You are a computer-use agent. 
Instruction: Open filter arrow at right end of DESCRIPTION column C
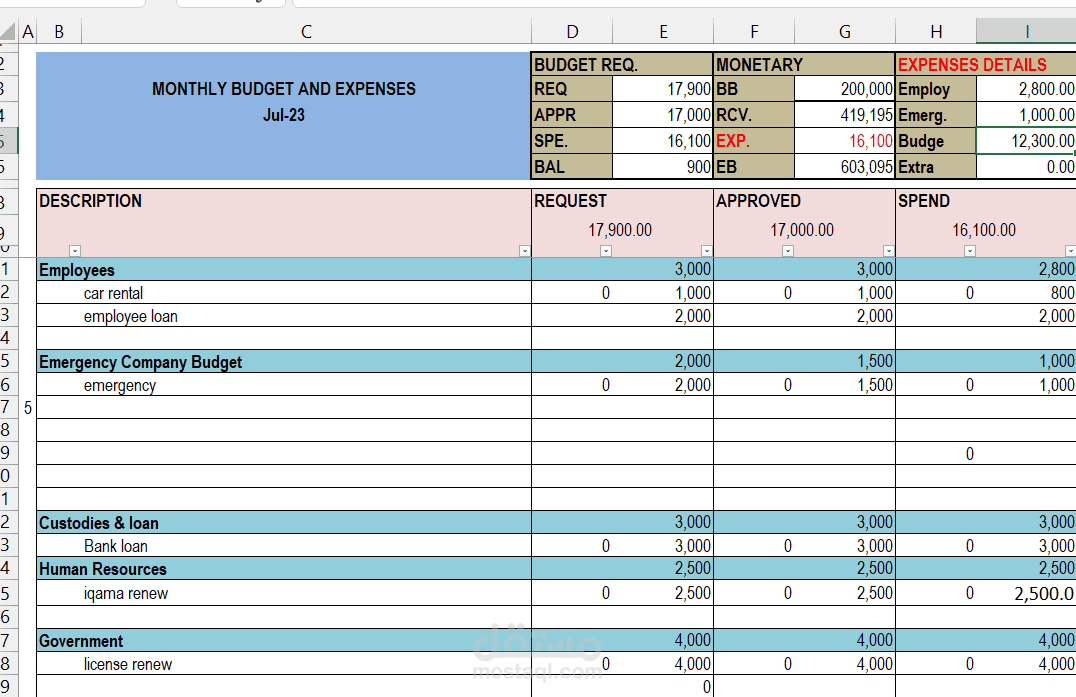point(525,251)
